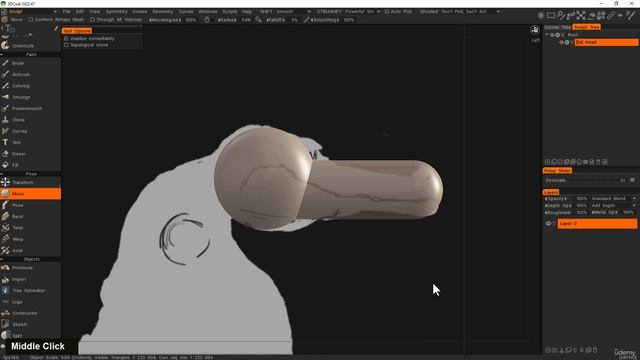Toggle visibility eye of Root object
Viewport: 640px width, 360px height.
(552, 35)
